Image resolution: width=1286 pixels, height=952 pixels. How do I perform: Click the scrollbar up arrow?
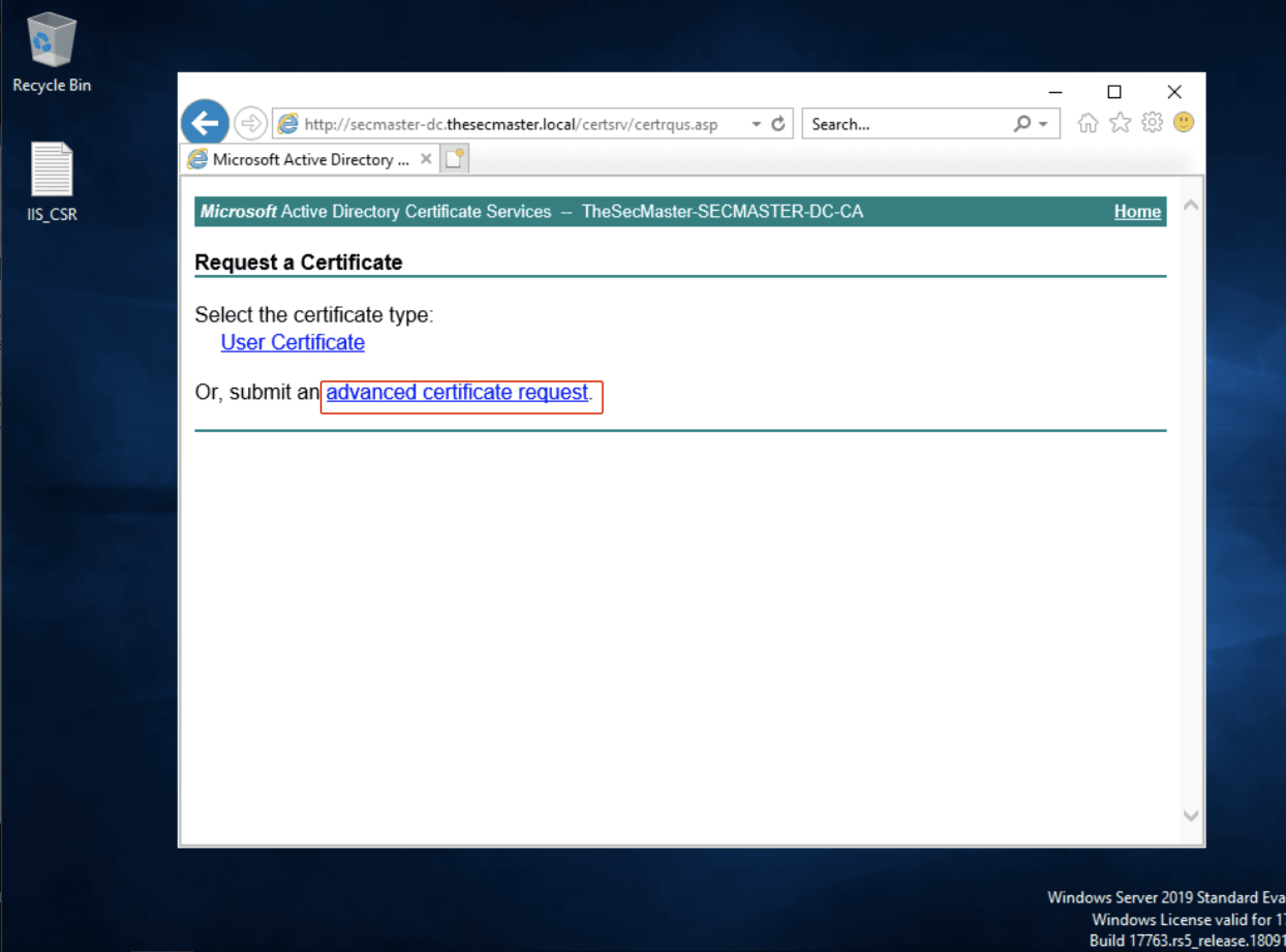1190,205
